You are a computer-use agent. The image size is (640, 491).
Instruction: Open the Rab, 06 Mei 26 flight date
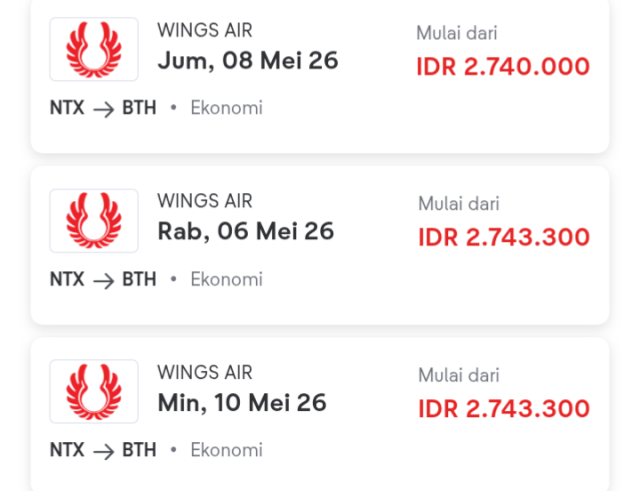(246, 231)
